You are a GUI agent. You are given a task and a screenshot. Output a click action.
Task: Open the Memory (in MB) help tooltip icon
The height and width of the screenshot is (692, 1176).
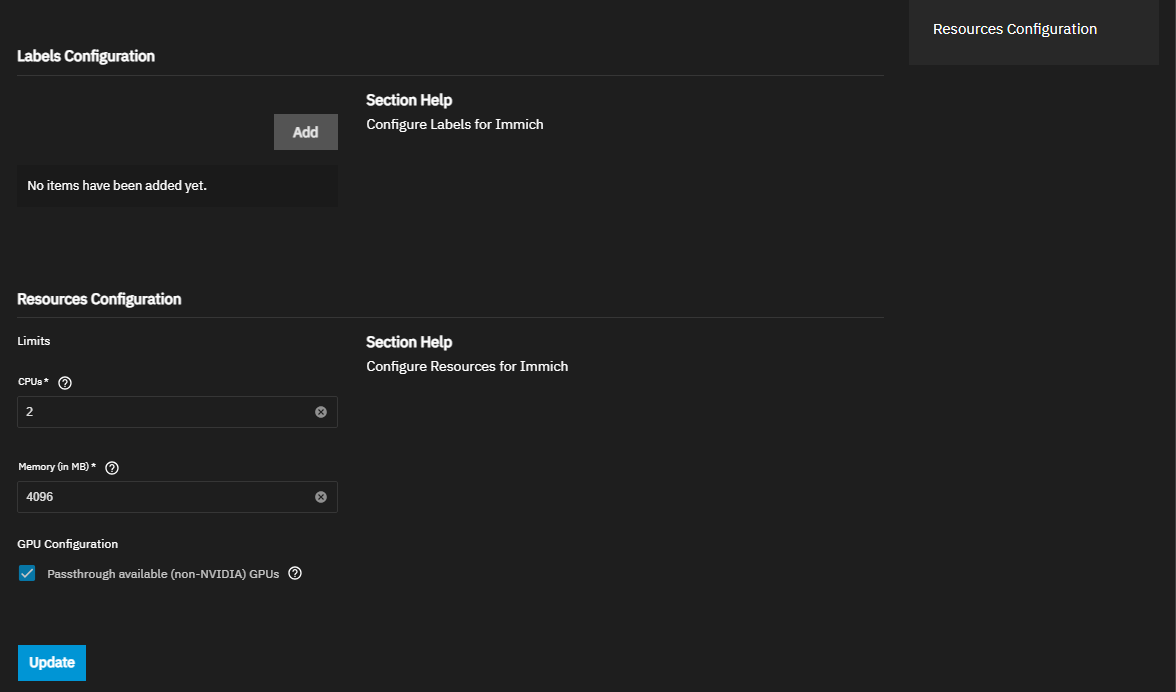point(112,468)
